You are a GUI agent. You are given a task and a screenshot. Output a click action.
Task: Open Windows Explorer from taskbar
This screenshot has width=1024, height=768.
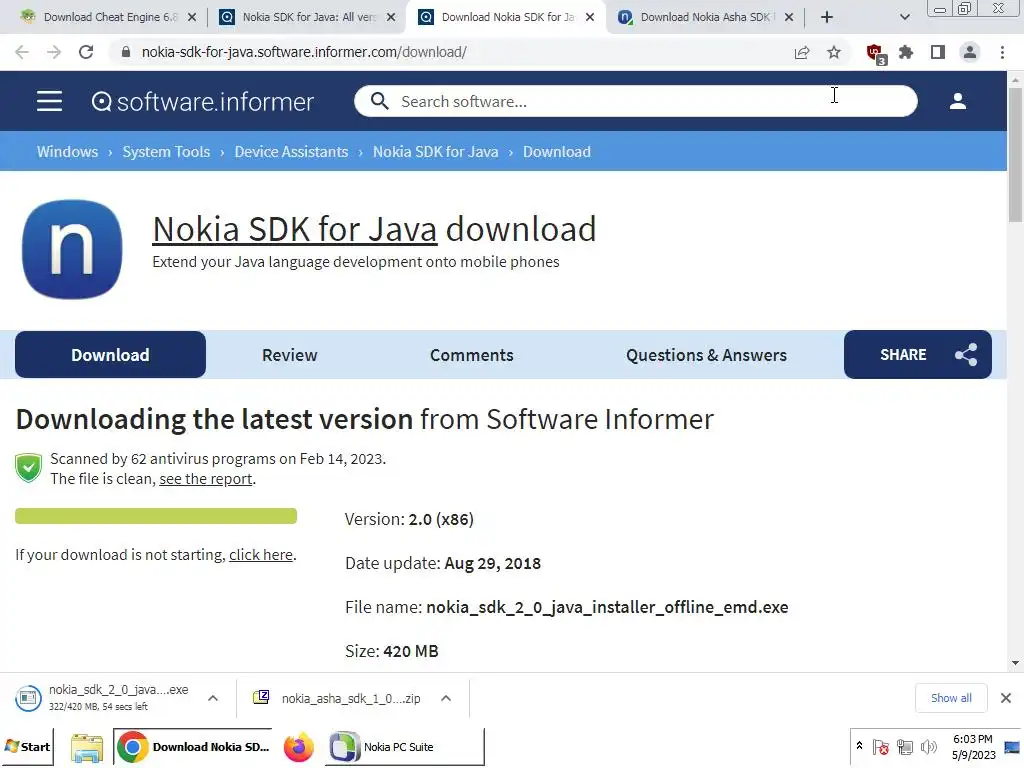point(86,748)
